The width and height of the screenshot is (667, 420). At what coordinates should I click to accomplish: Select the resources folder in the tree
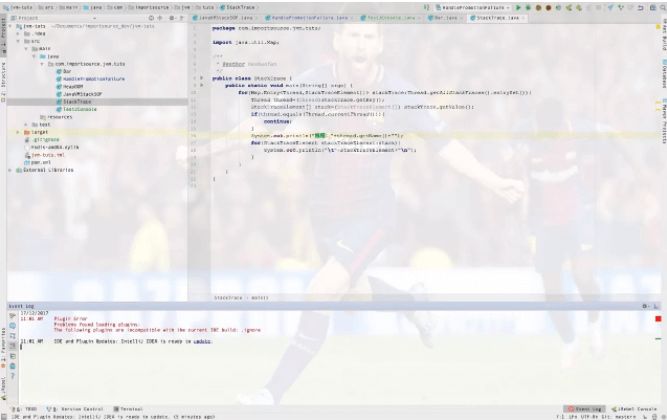[x=56, y=117]
